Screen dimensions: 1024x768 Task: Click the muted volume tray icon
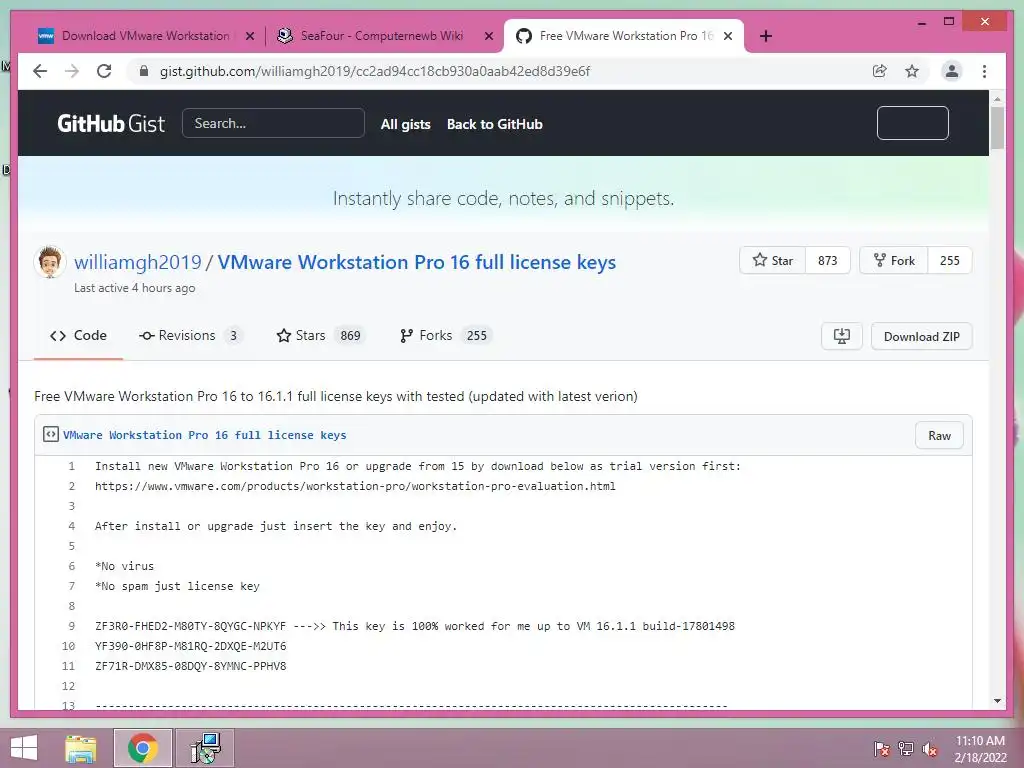[x=930, y=749]
